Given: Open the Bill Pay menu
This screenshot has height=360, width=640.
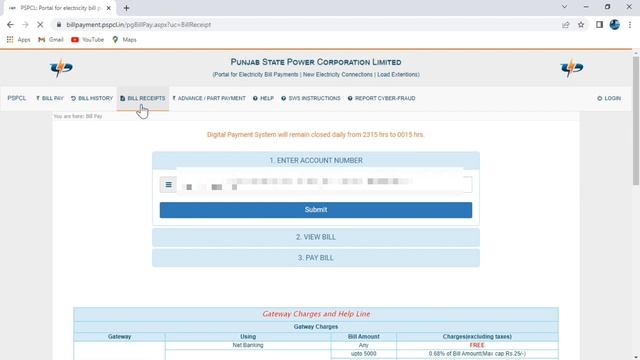Looking at the screenshot, I should click(x=50, y=98).
